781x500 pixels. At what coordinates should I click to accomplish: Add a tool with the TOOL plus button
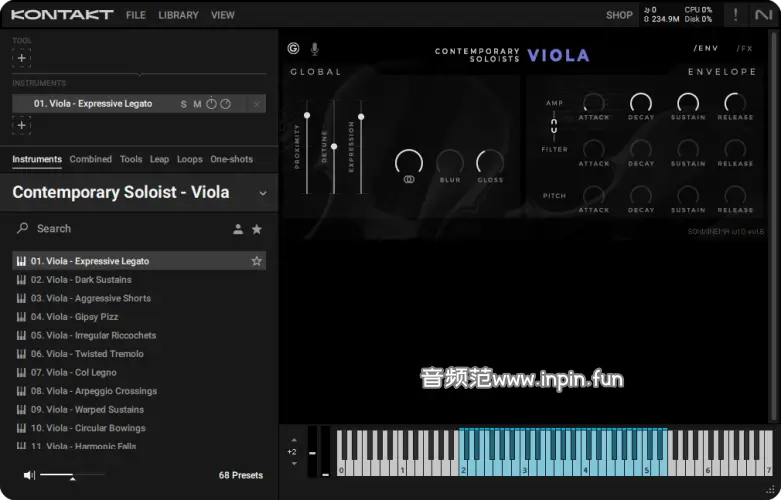21,58
